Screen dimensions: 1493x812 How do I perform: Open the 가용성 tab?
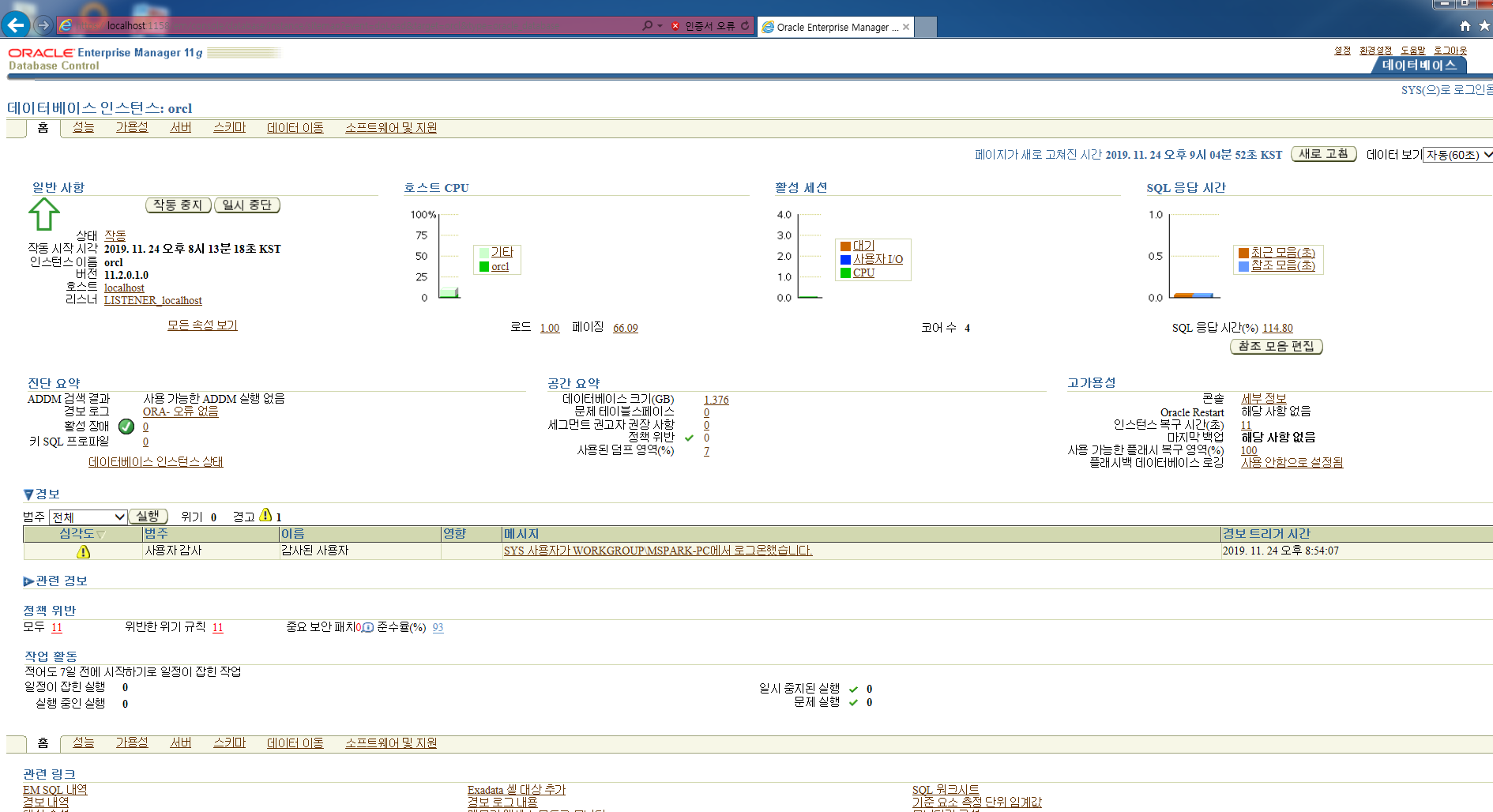(132, 127)
